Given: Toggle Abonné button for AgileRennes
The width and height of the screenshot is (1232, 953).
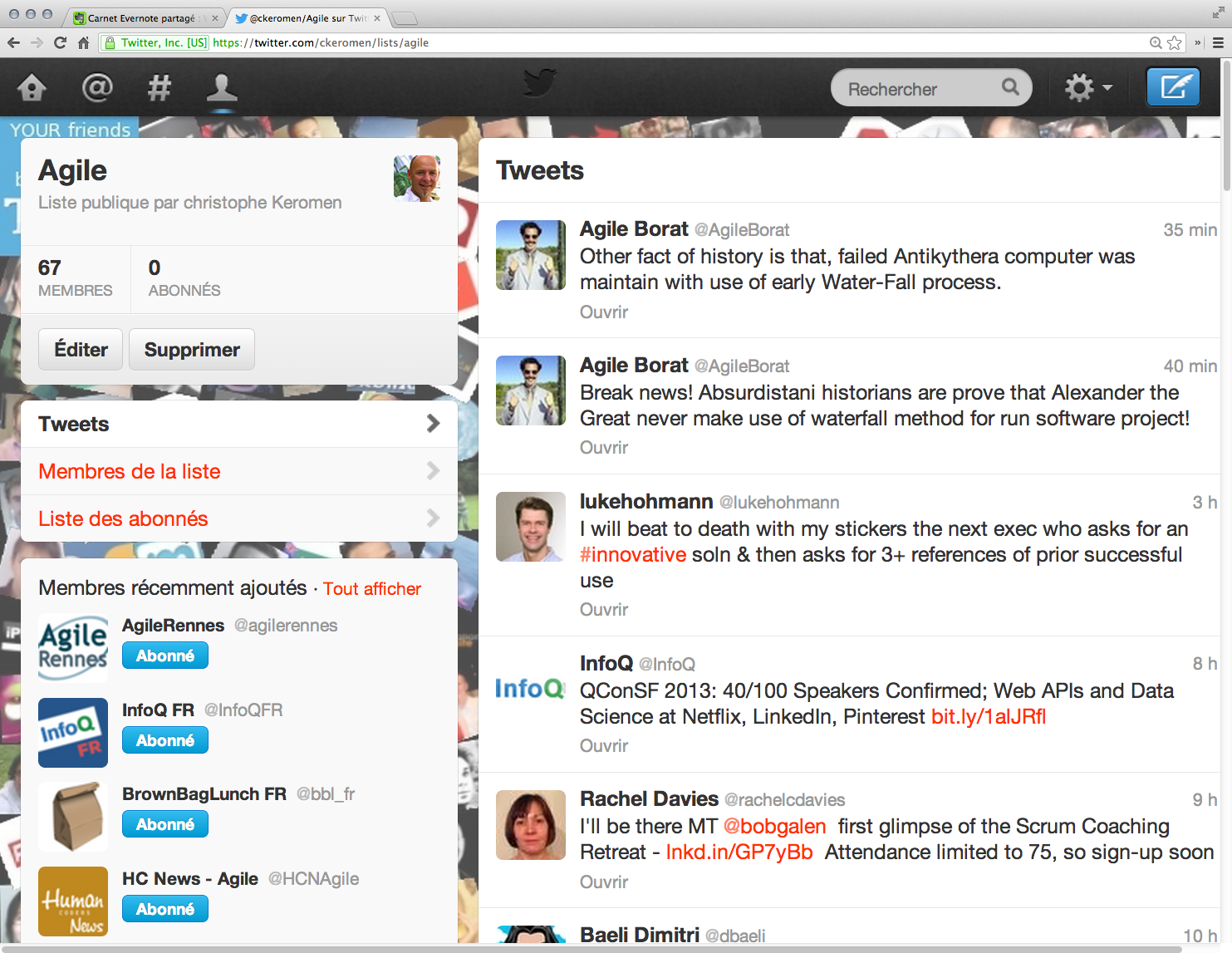Looking at the screenshot, I should (164, 656).
